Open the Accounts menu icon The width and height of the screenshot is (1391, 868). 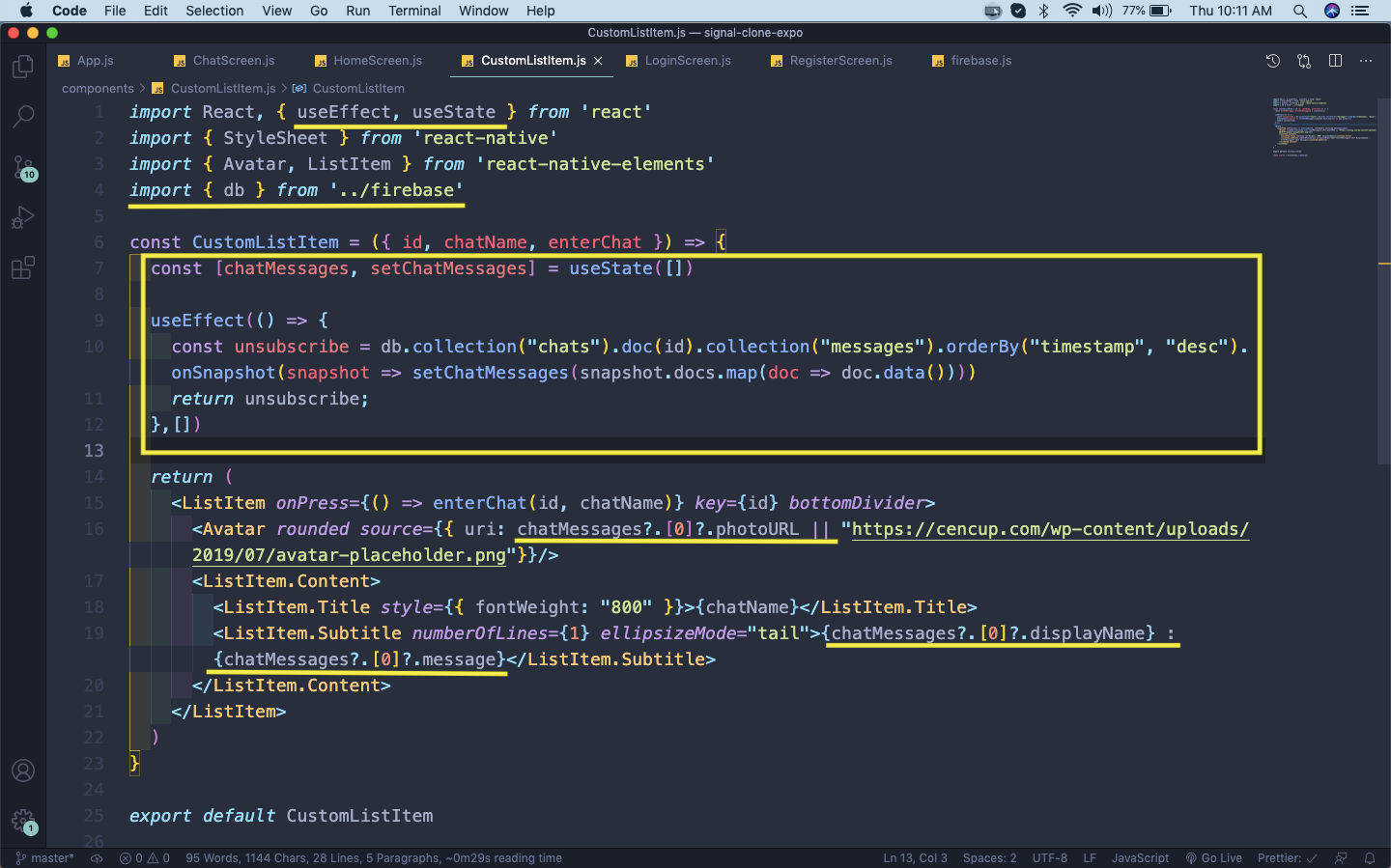click(x=23, y=770)
